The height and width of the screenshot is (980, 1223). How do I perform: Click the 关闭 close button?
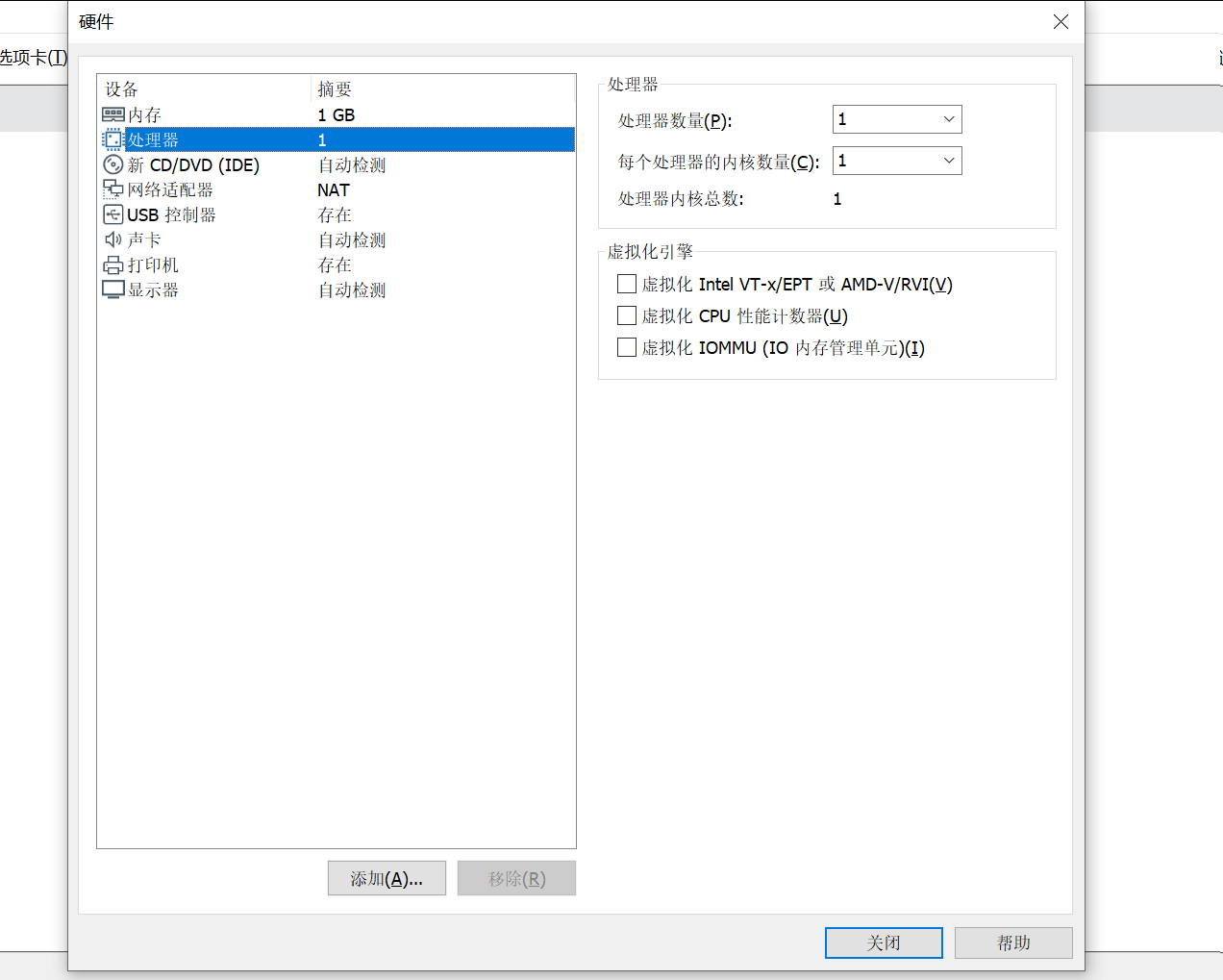[x=884, y=942]
